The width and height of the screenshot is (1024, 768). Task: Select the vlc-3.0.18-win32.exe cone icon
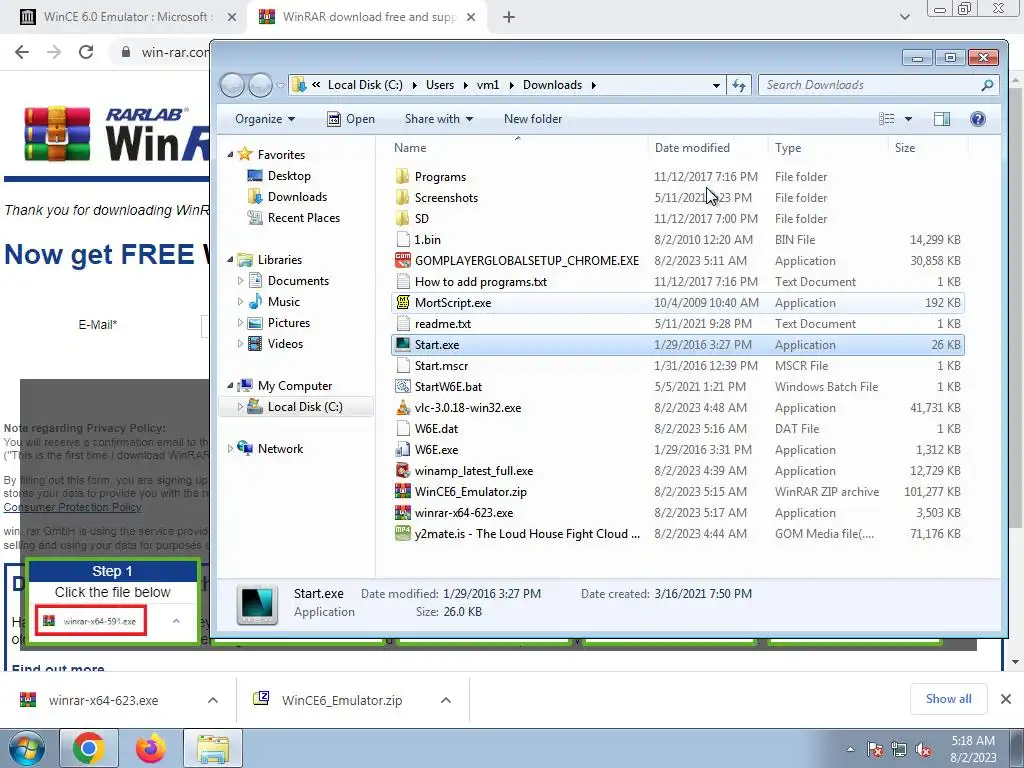403,408
